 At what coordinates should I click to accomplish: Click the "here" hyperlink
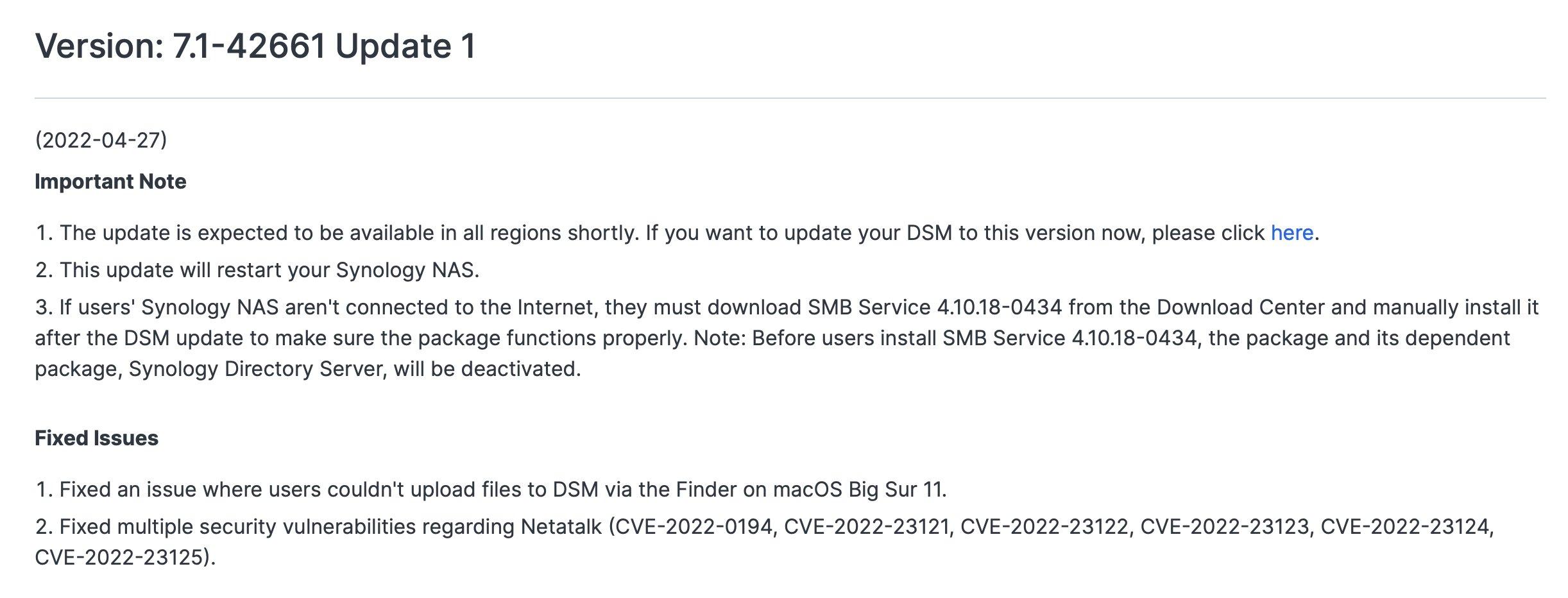(1291, 233)
